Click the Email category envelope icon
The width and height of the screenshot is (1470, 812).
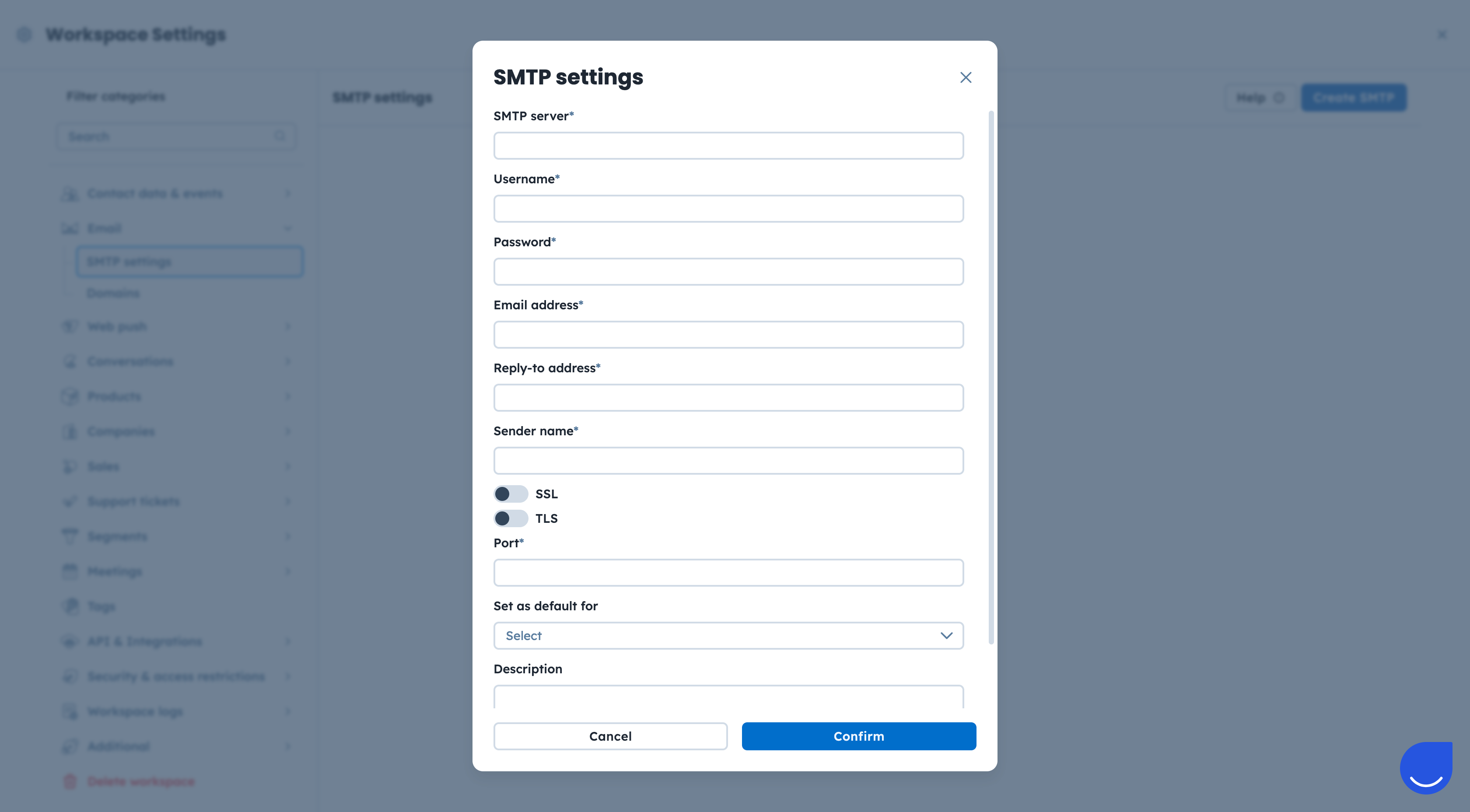click(x=70, y=229)
